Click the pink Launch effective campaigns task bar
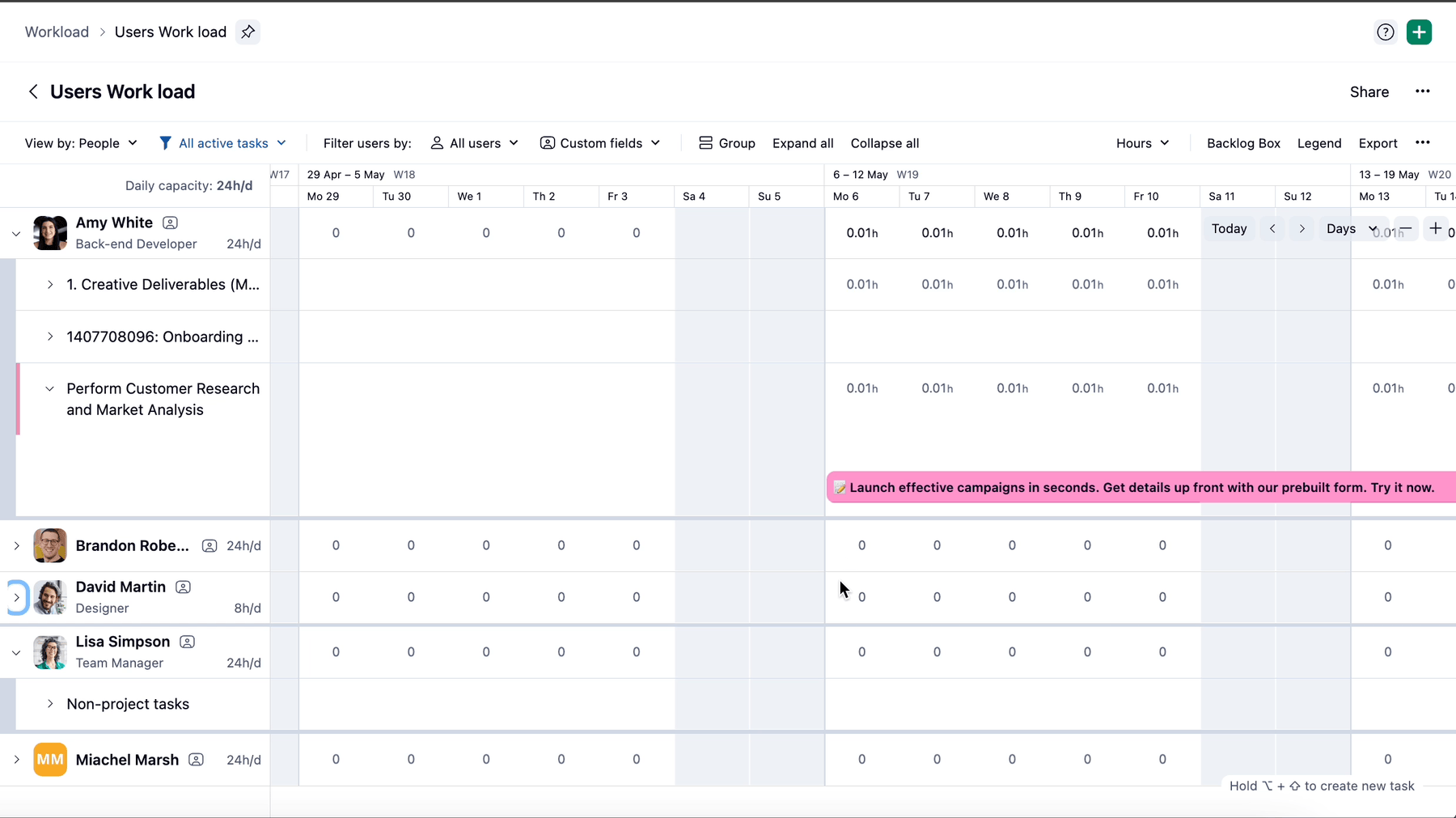The image size is (1456, 818). point(1141,487)
